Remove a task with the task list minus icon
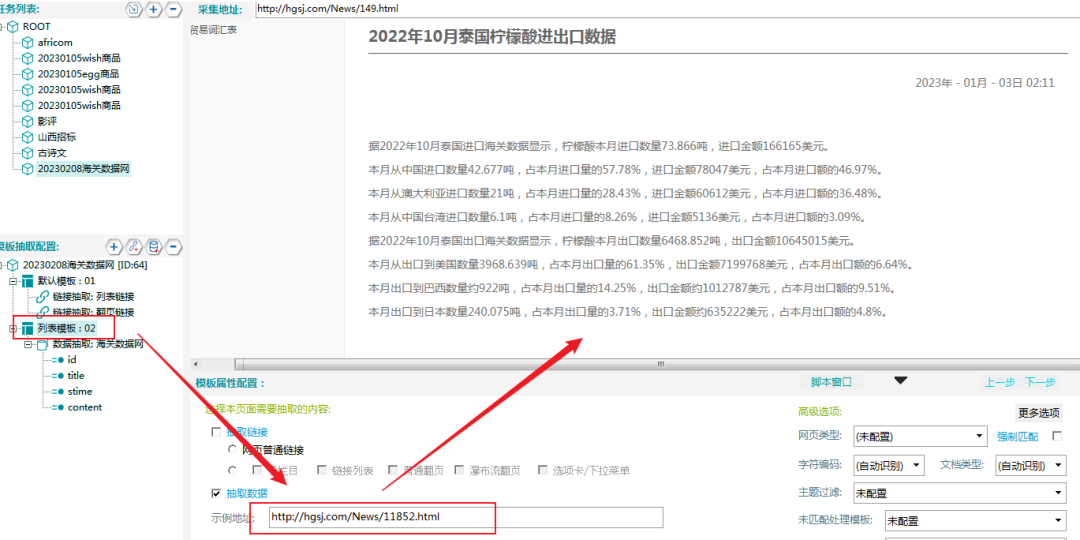This screenshot has width=1080, height=540. [x=173, y=9]
